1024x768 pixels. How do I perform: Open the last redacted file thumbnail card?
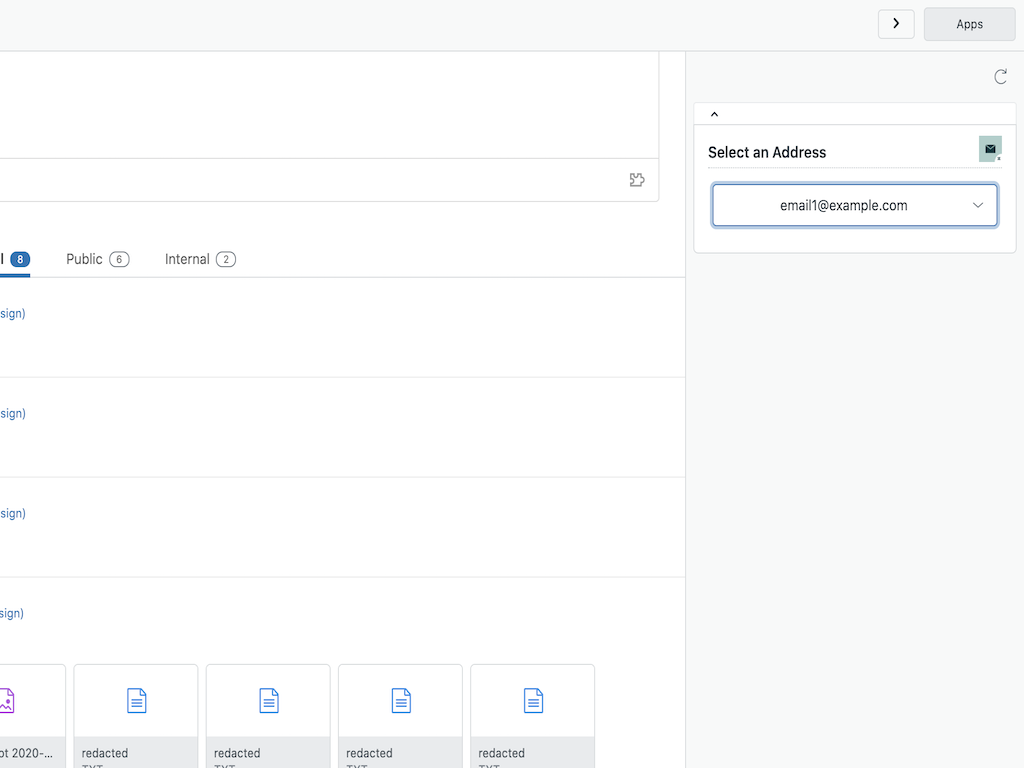click(x=532, y=716)
